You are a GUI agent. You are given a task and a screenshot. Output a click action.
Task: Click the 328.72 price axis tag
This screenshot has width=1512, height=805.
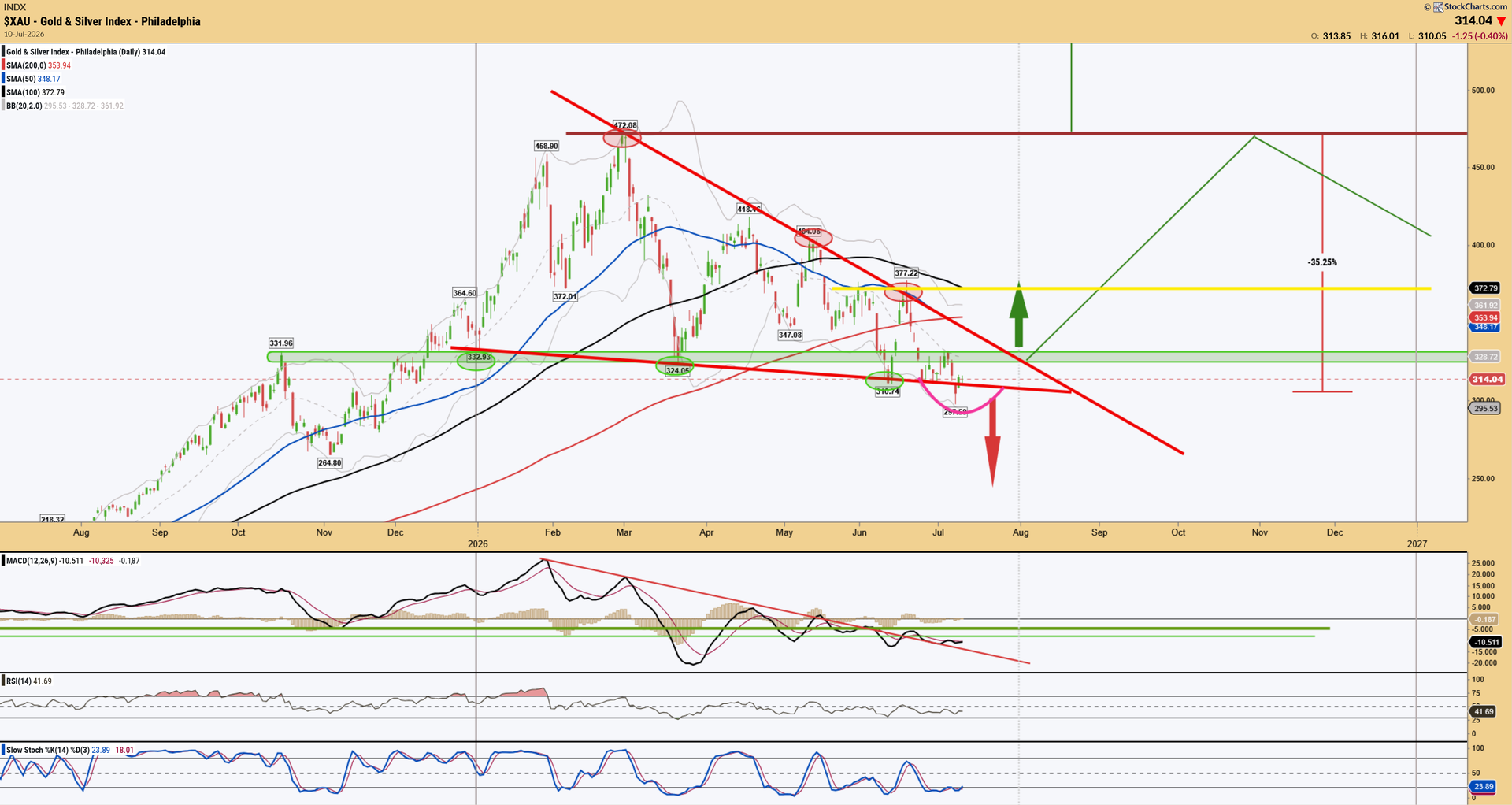(1485, 357)
